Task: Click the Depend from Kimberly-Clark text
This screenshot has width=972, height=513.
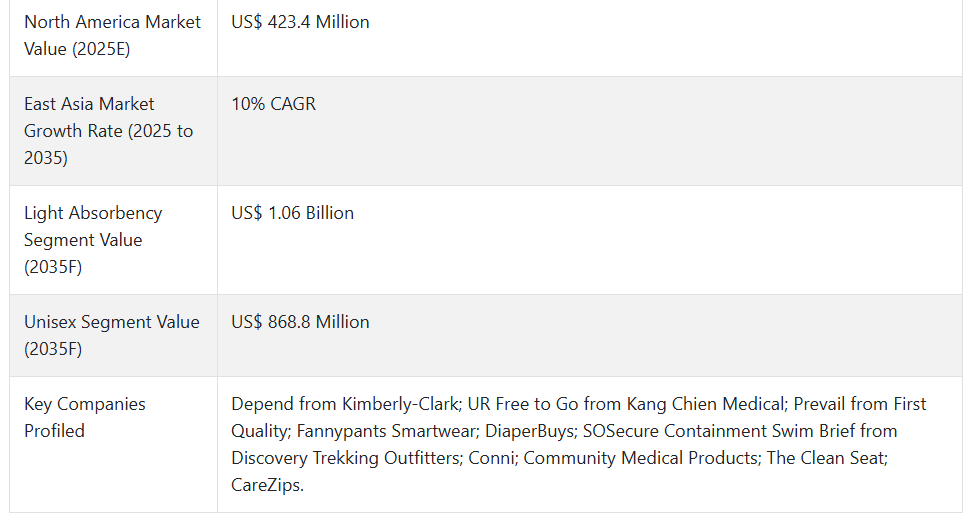Action: (x=345, y=404)
